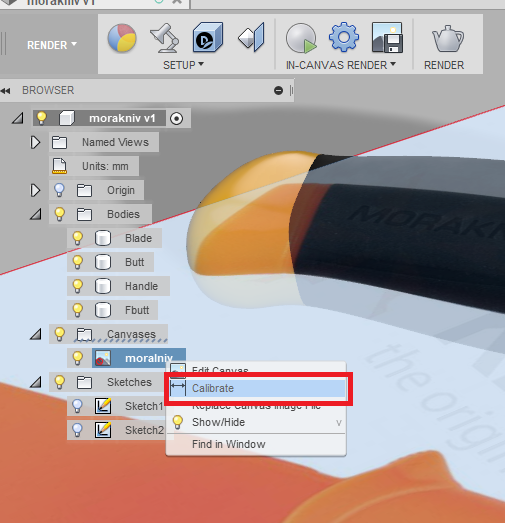Click the Units document icon
This screenshot has width=505, height=523.
(59, 166)
